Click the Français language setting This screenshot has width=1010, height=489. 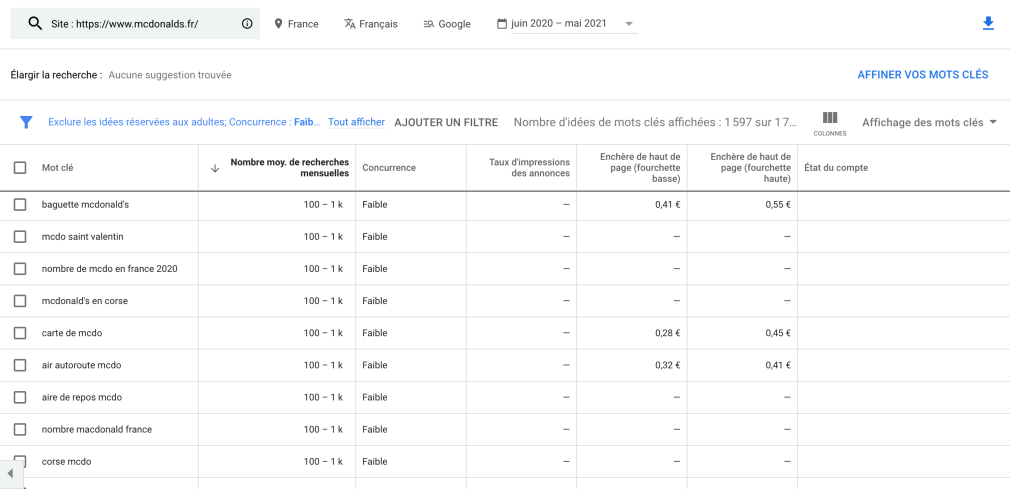[x=371, y=24]
